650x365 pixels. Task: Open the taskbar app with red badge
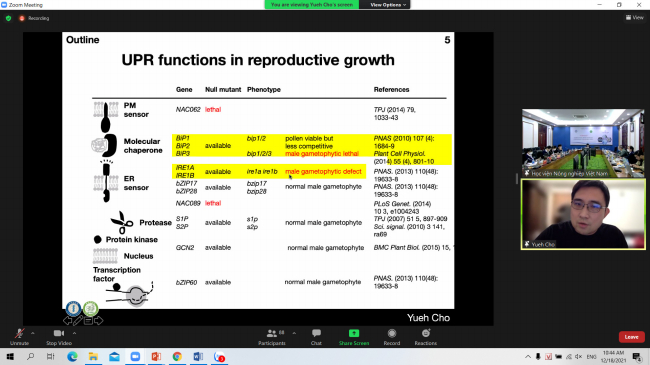[x=219, y=357]
